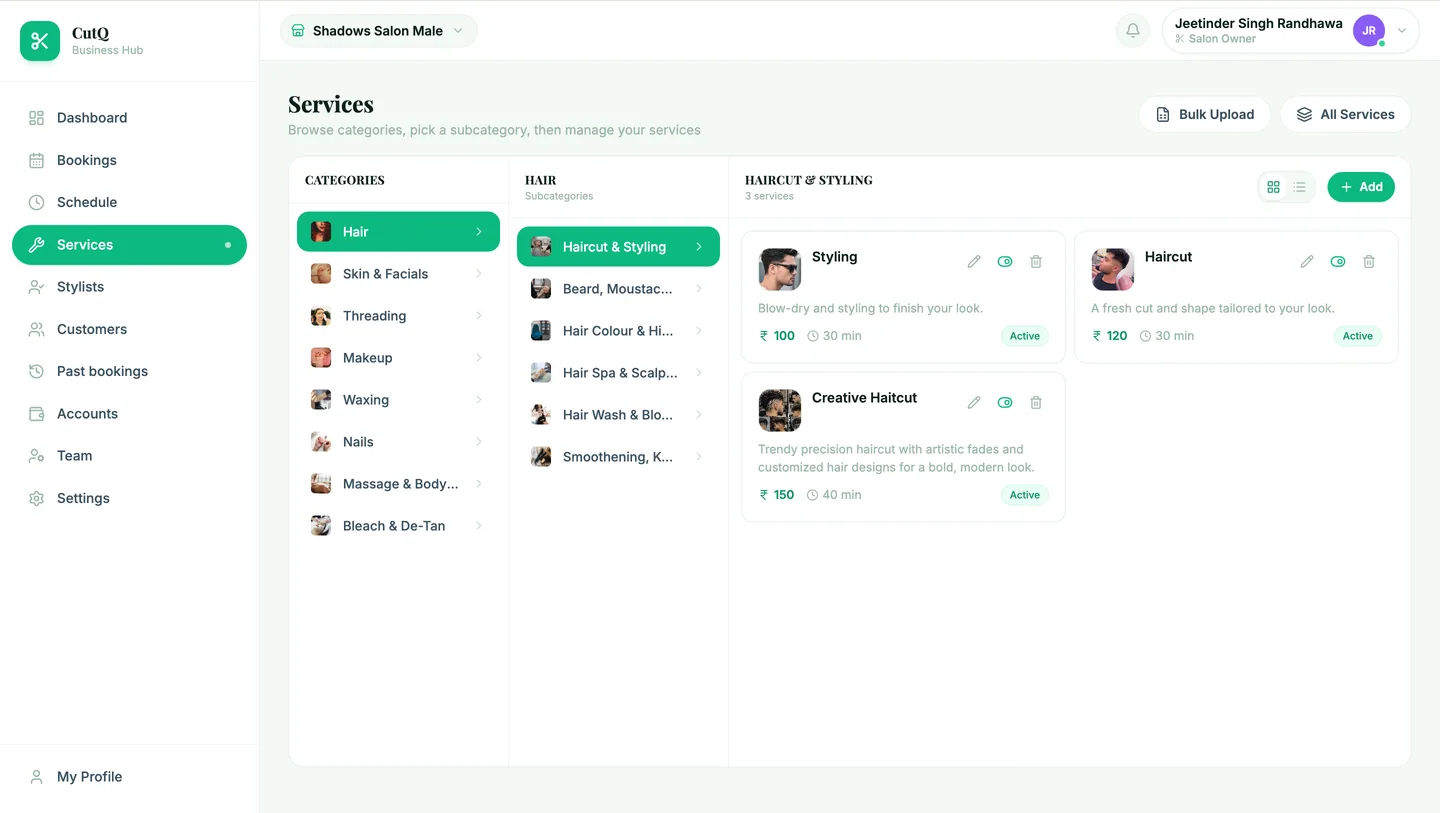This screenshot has width=1440, height=813.
Task: Open Team page from sidebar
Action: point(129,456)
